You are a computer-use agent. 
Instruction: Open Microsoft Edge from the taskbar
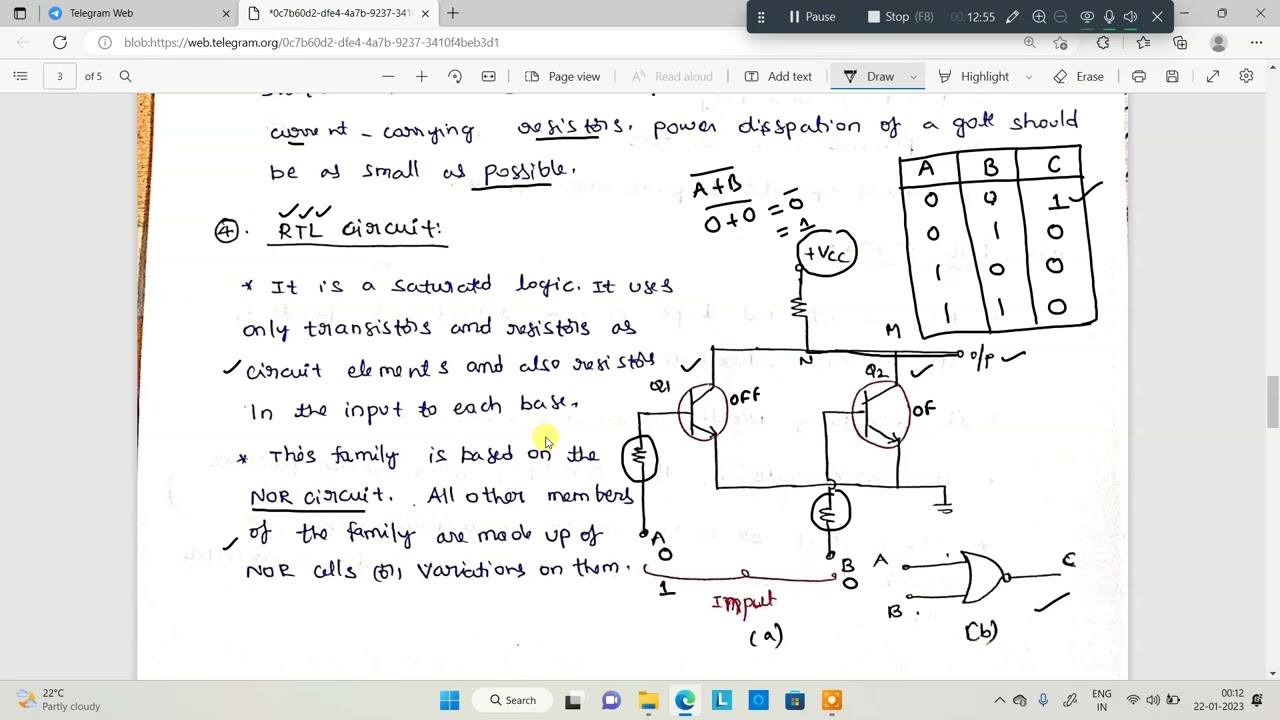pyautogui.click(x=685, y=700)
